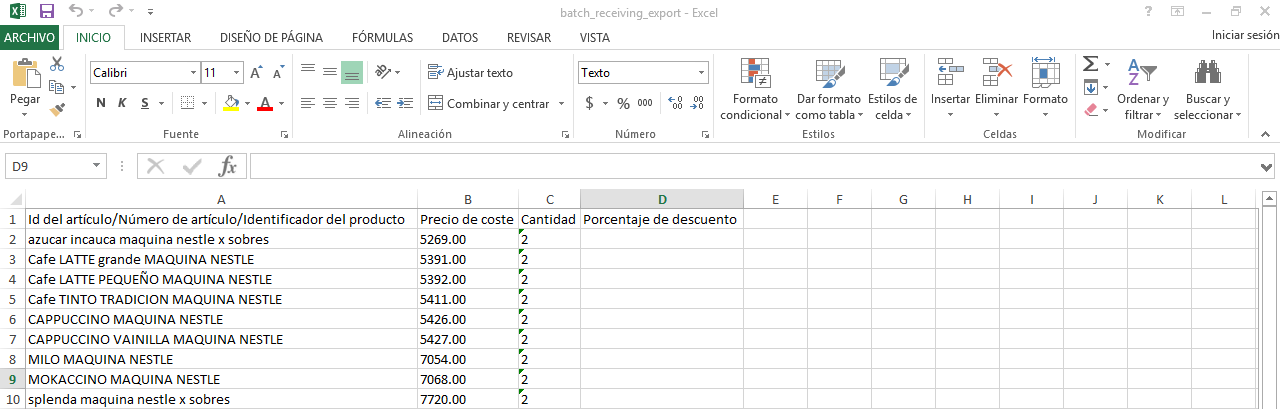Viewport: 1280px width, 409px height.
Task: Open Ordenar y filtrar menu
Action: coord(1143,89)
